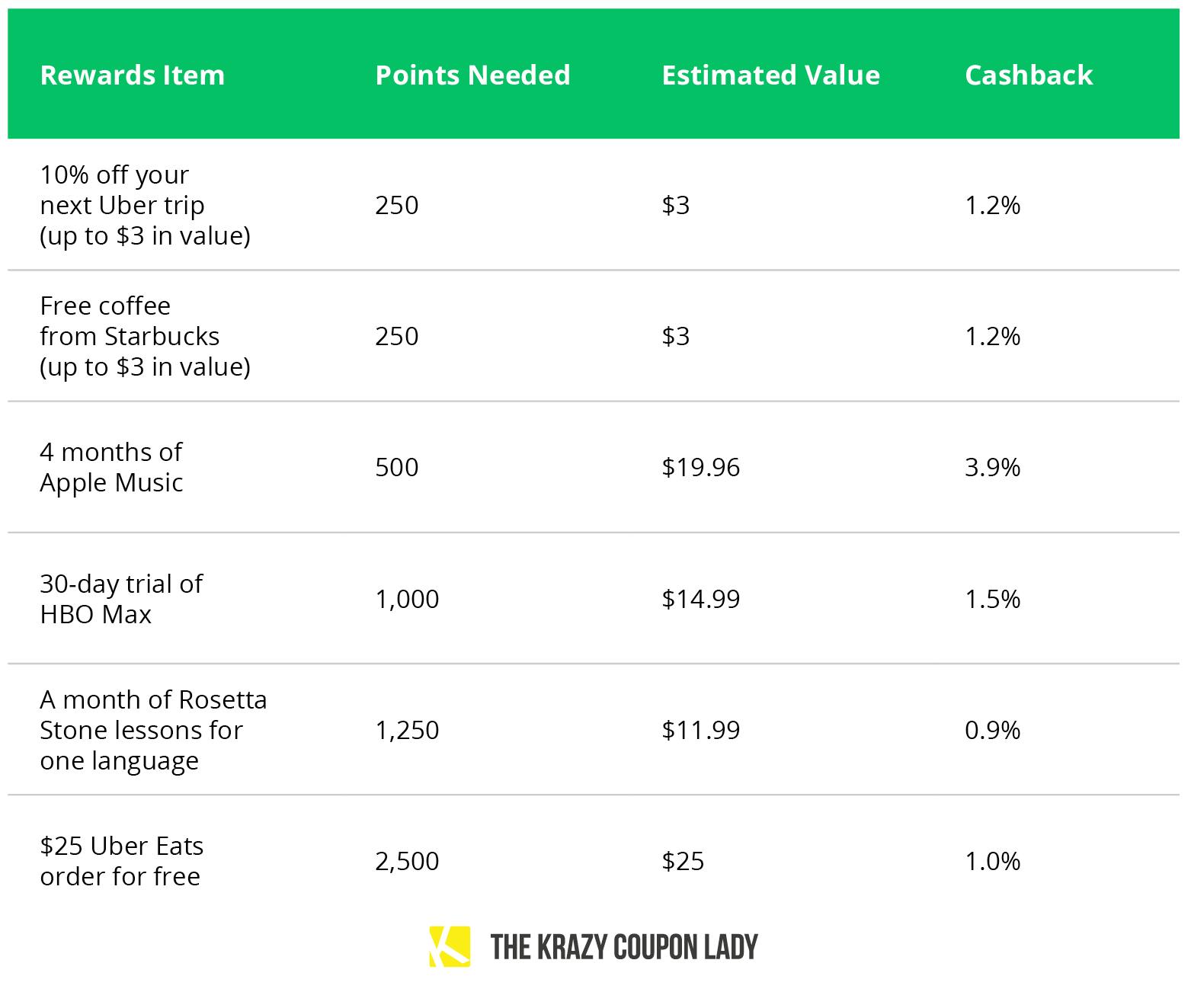The height and width of the screenshot is (1008, 1191).
Task: Click the 500 points value for Apple Music
Action: pyautogui.click(x=397, y=467)
